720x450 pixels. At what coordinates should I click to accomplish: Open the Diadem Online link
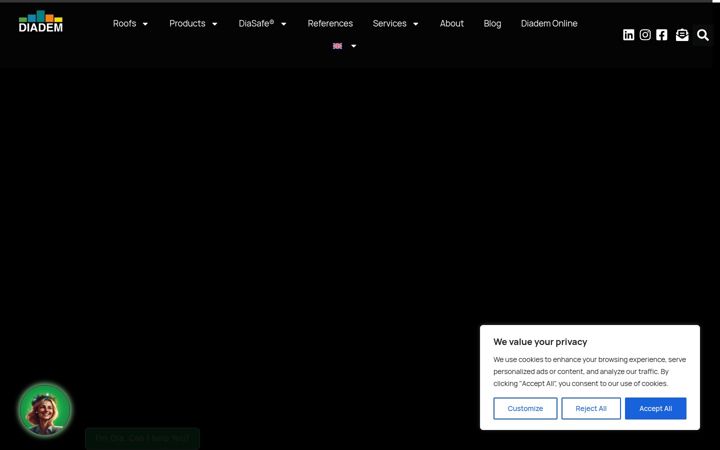pos(549,23)
